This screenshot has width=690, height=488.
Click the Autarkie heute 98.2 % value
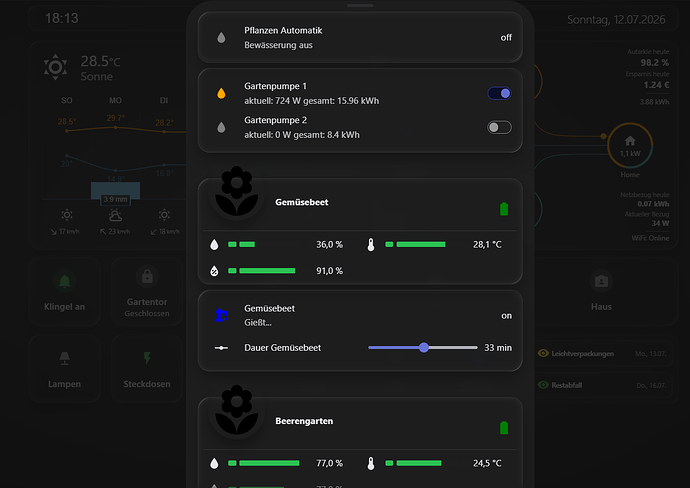pos(654,62)
